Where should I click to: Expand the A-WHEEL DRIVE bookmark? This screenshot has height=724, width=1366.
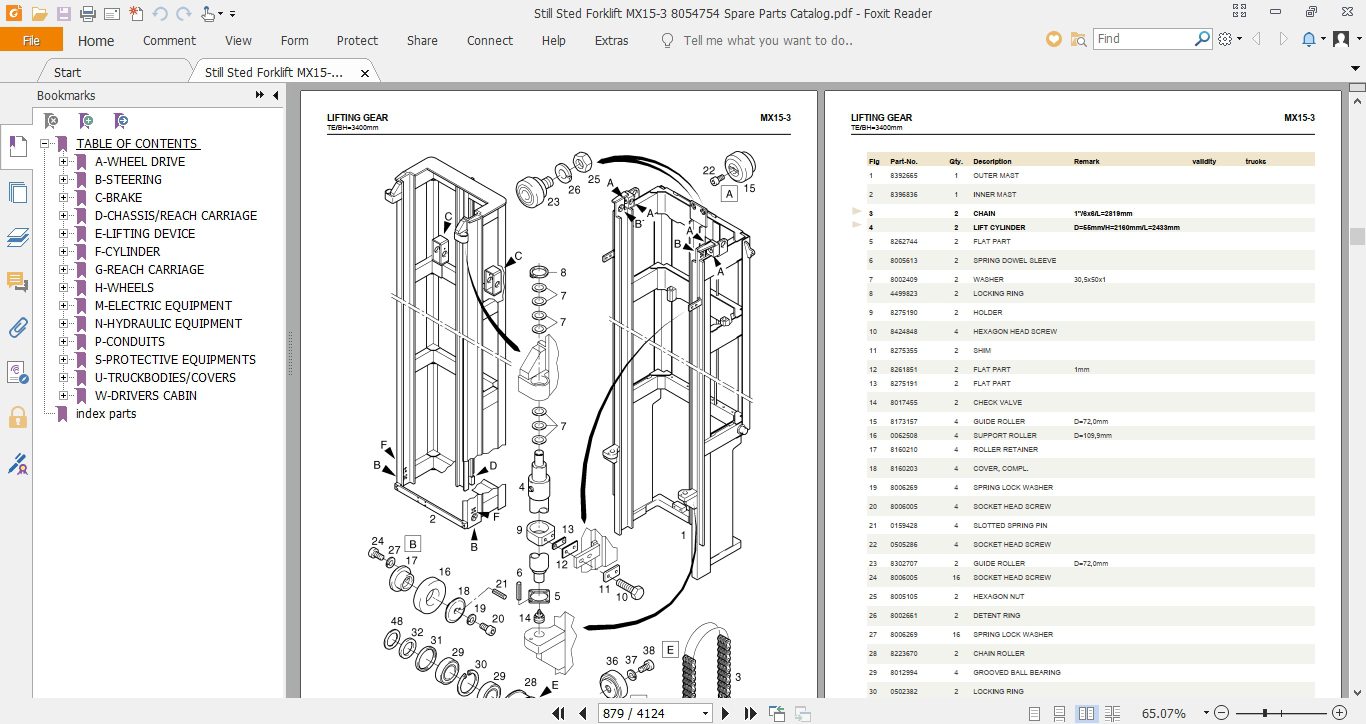[63, 162]
